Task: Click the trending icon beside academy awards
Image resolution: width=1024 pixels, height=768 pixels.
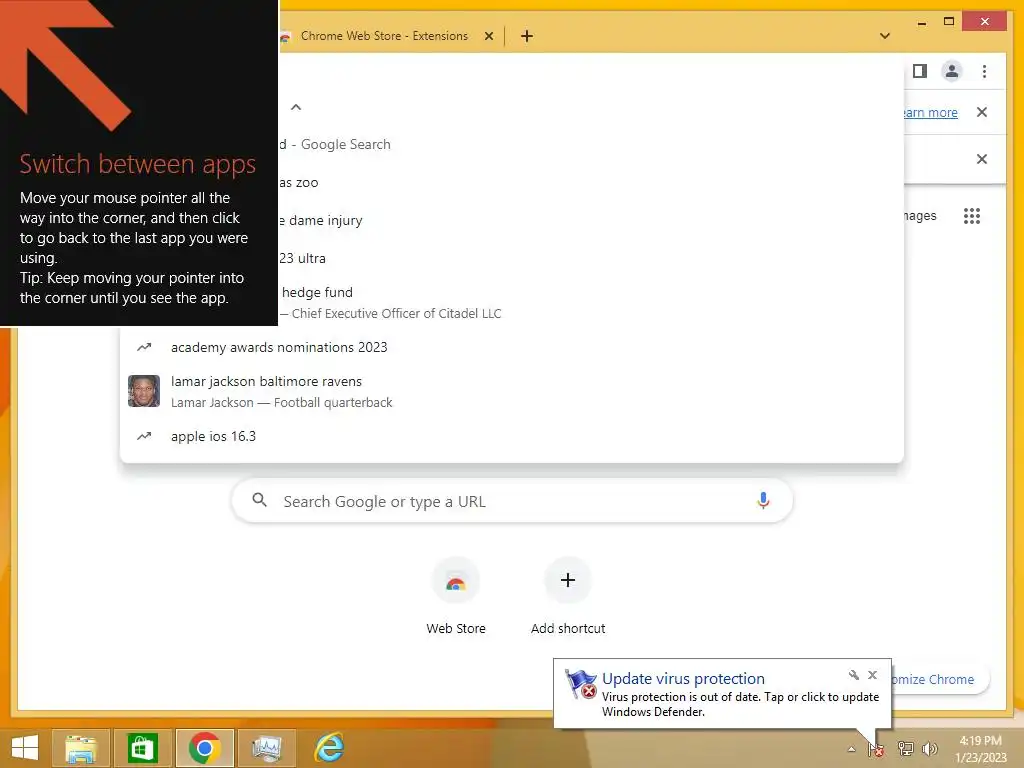Action: [144, 347]
